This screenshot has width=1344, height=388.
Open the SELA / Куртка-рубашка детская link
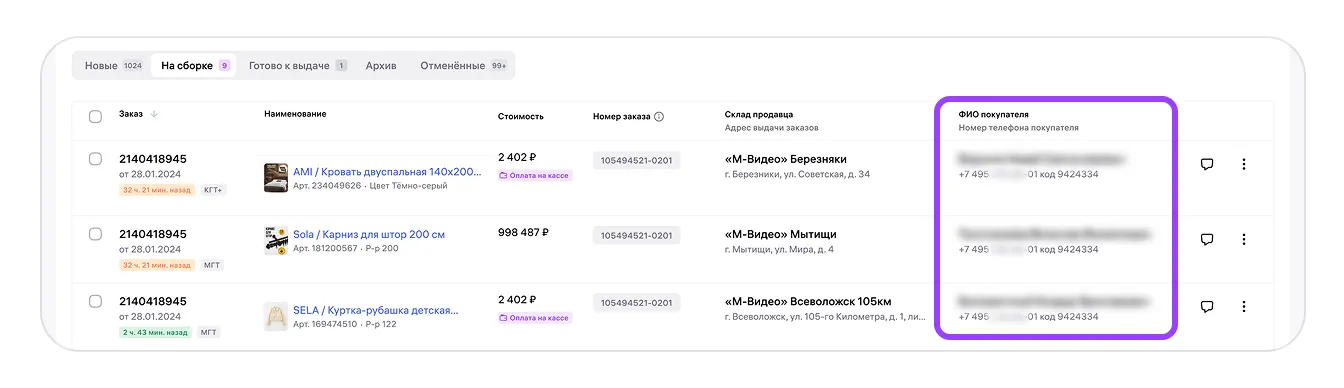[375, 310]
